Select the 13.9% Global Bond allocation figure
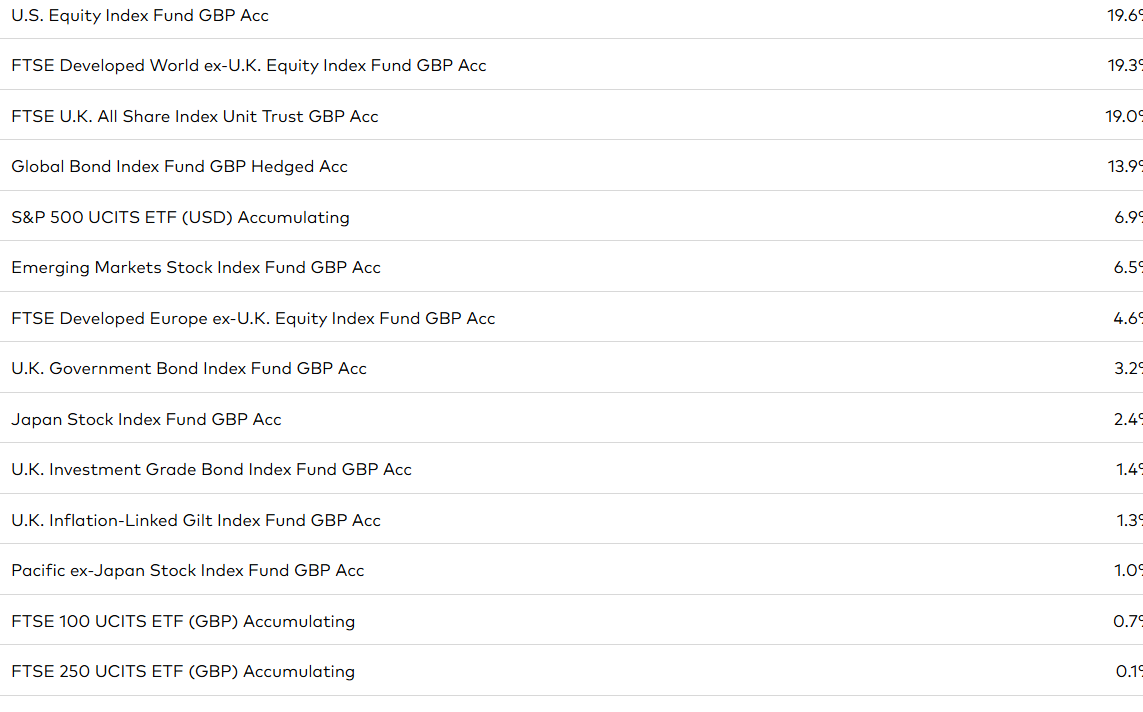Screen dimensions: 1143x712 click(x=1125, y=167)
